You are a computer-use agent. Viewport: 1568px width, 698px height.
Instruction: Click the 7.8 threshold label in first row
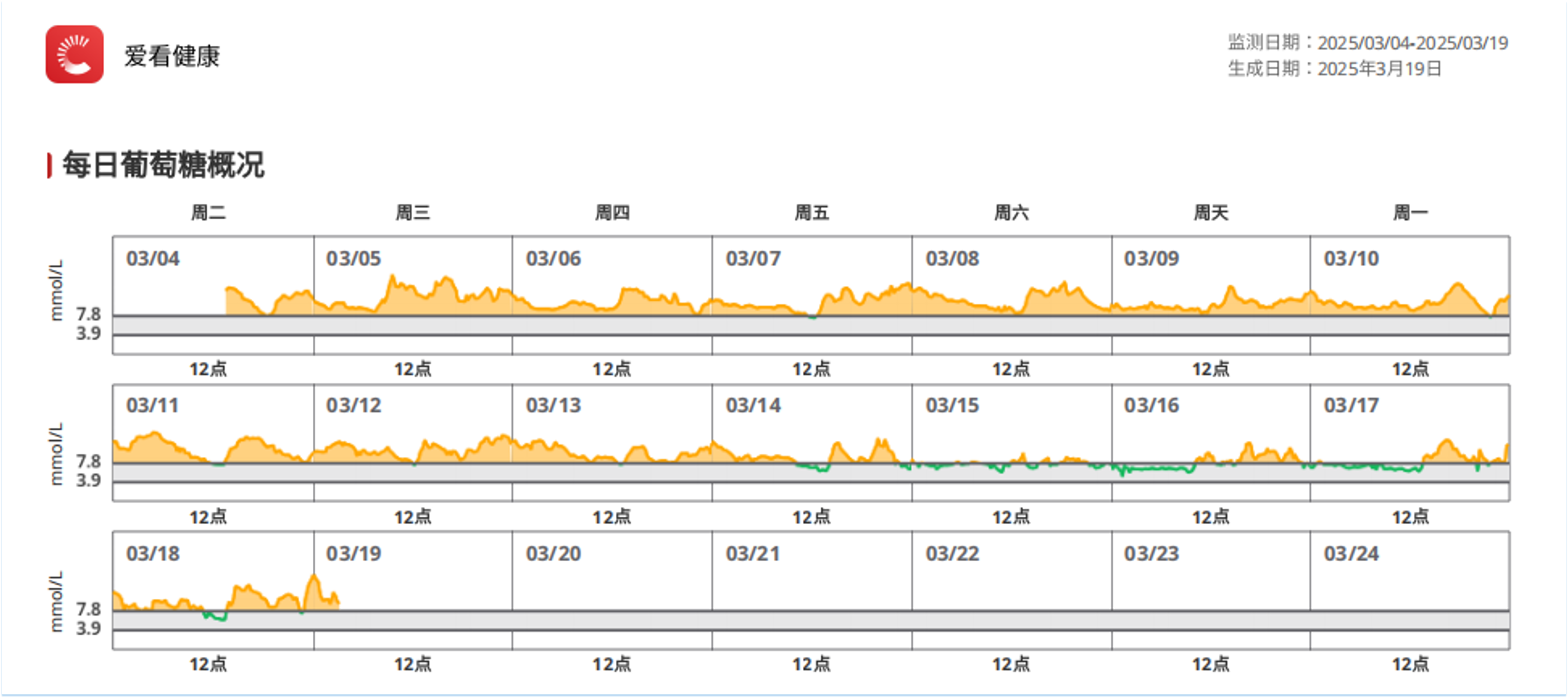point(88,314)
